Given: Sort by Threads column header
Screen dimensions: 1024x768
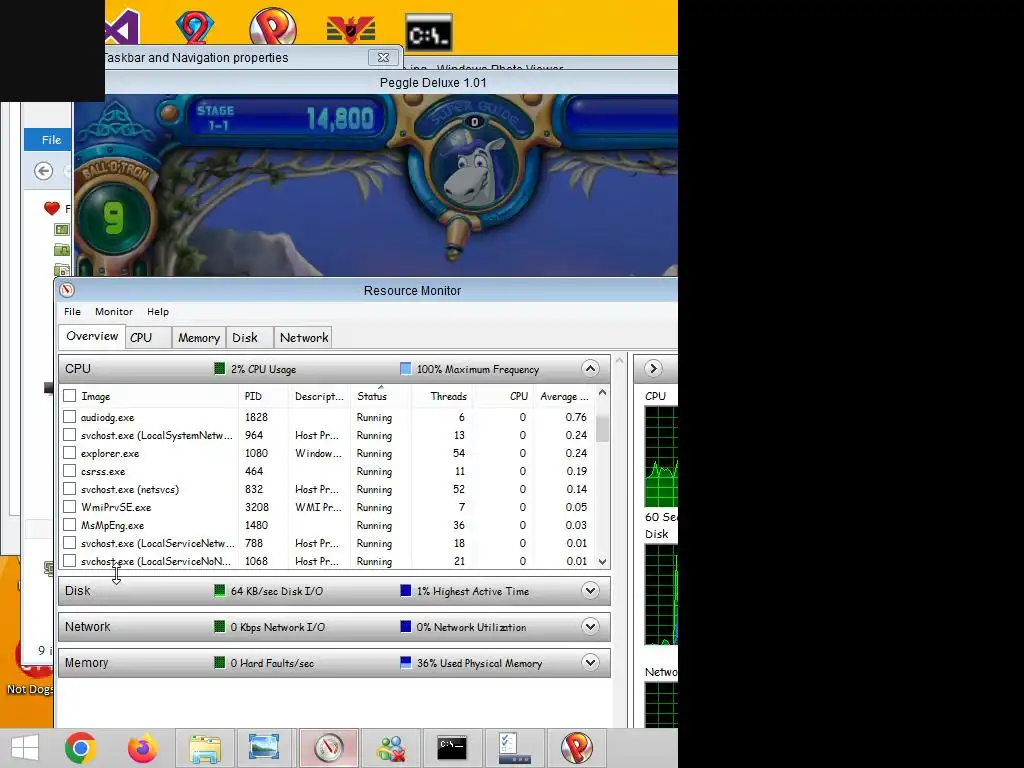Looking at the screenshot, I should [442, 396].
